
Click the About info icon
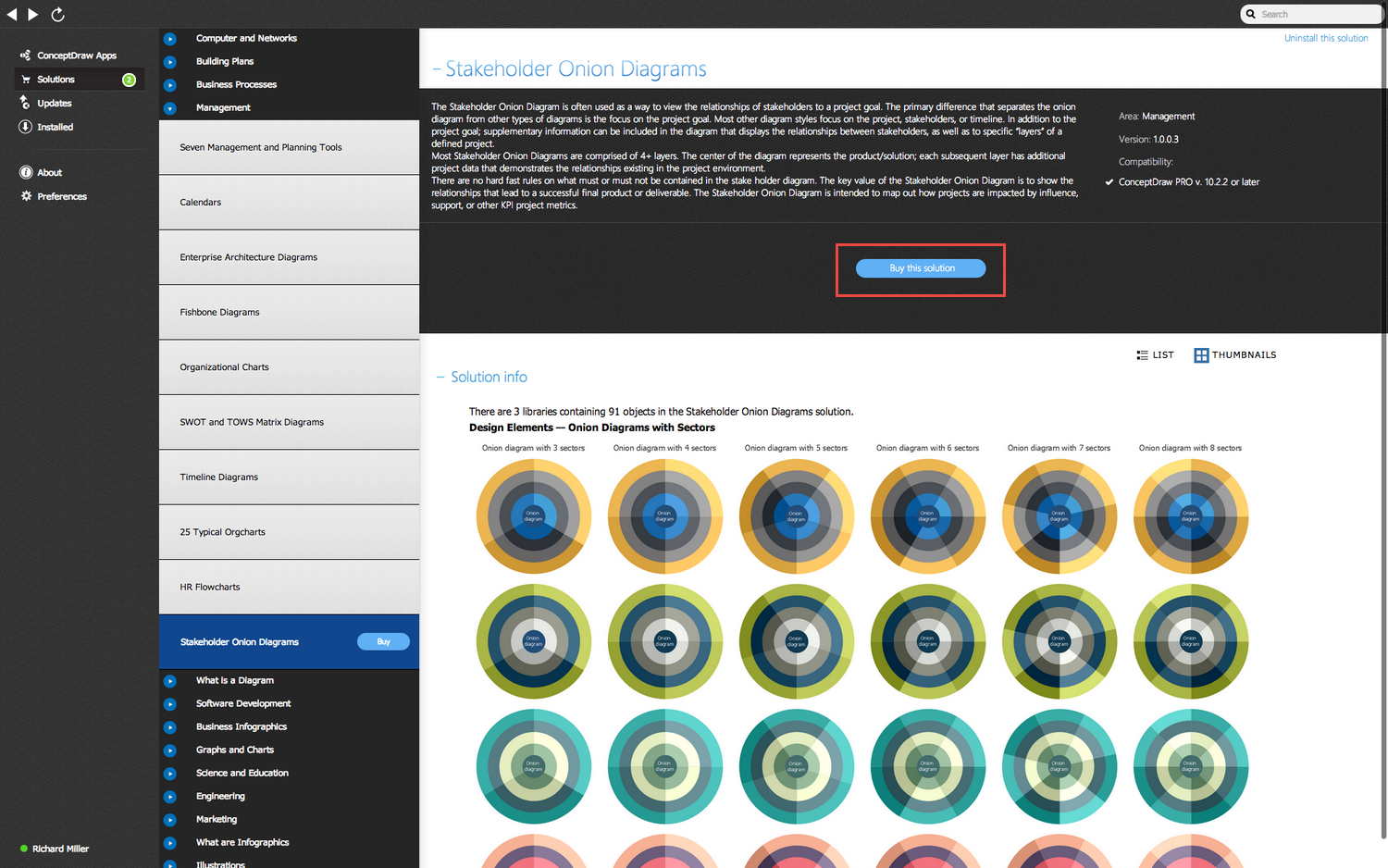(x=26, y=172)
